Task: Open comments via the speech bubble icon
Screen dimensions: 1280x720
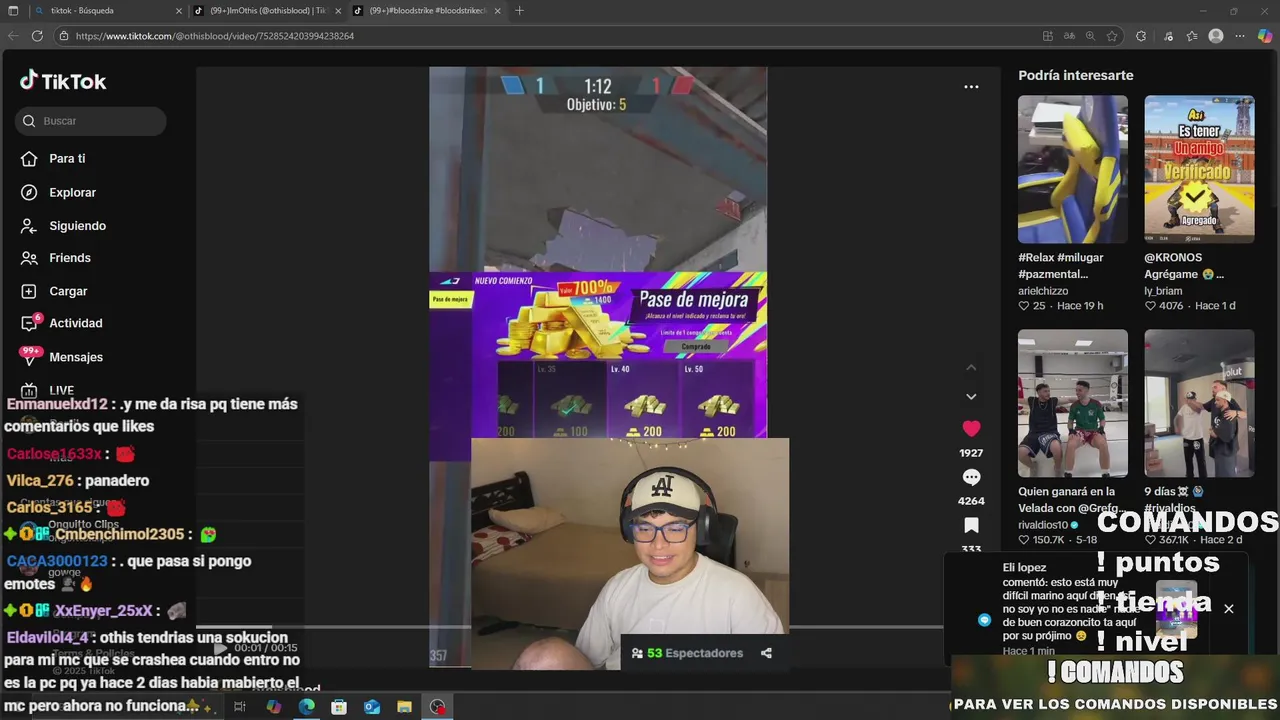Action: point(971,478)
